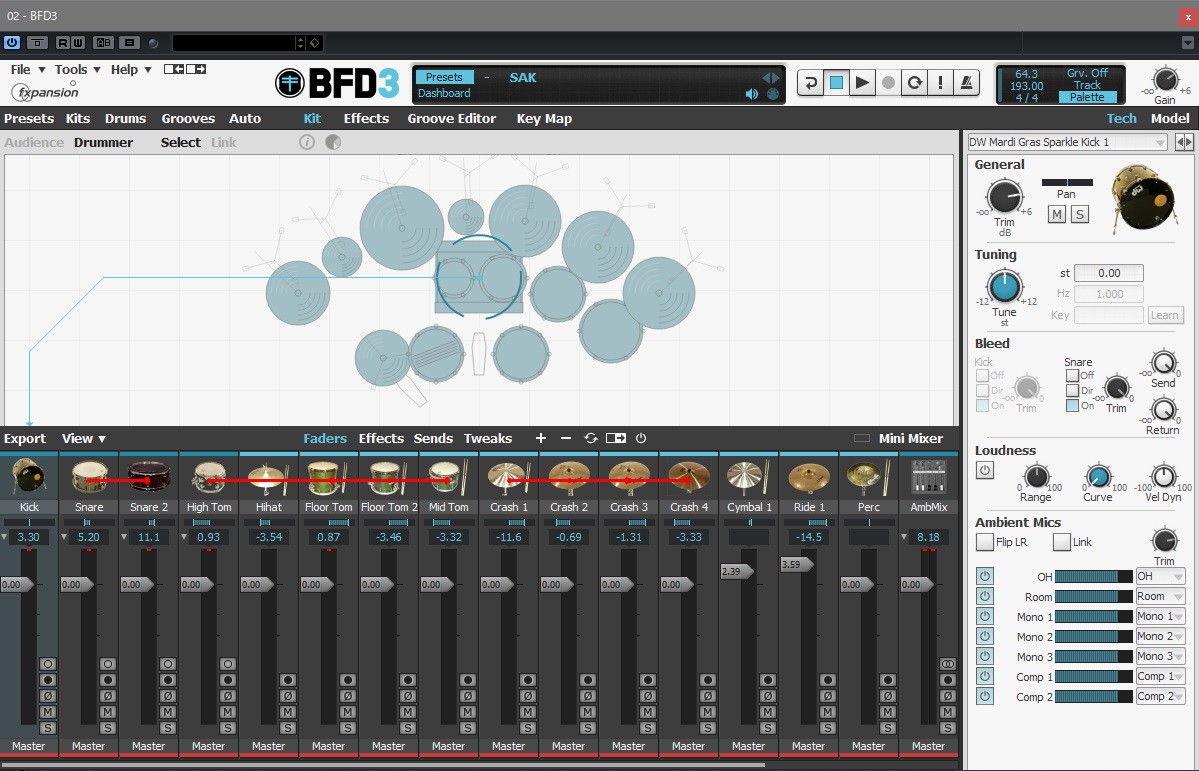Select the Ride 1 cymbal icon
Image resolution: width=1199 pixels, height=771 pixels.
808,477
